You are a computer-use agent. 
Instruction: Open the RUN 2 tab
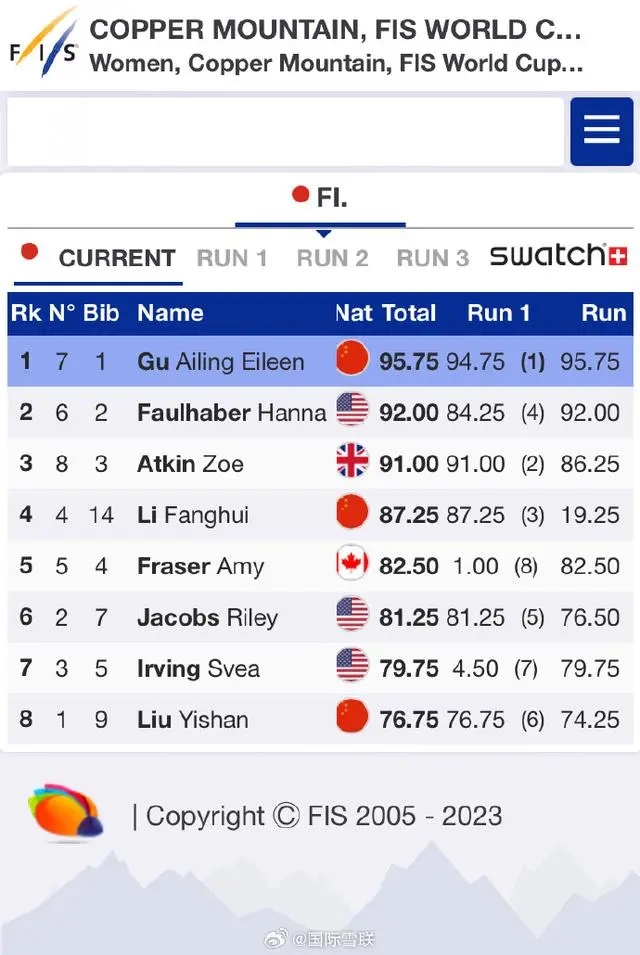pos(332,258)
